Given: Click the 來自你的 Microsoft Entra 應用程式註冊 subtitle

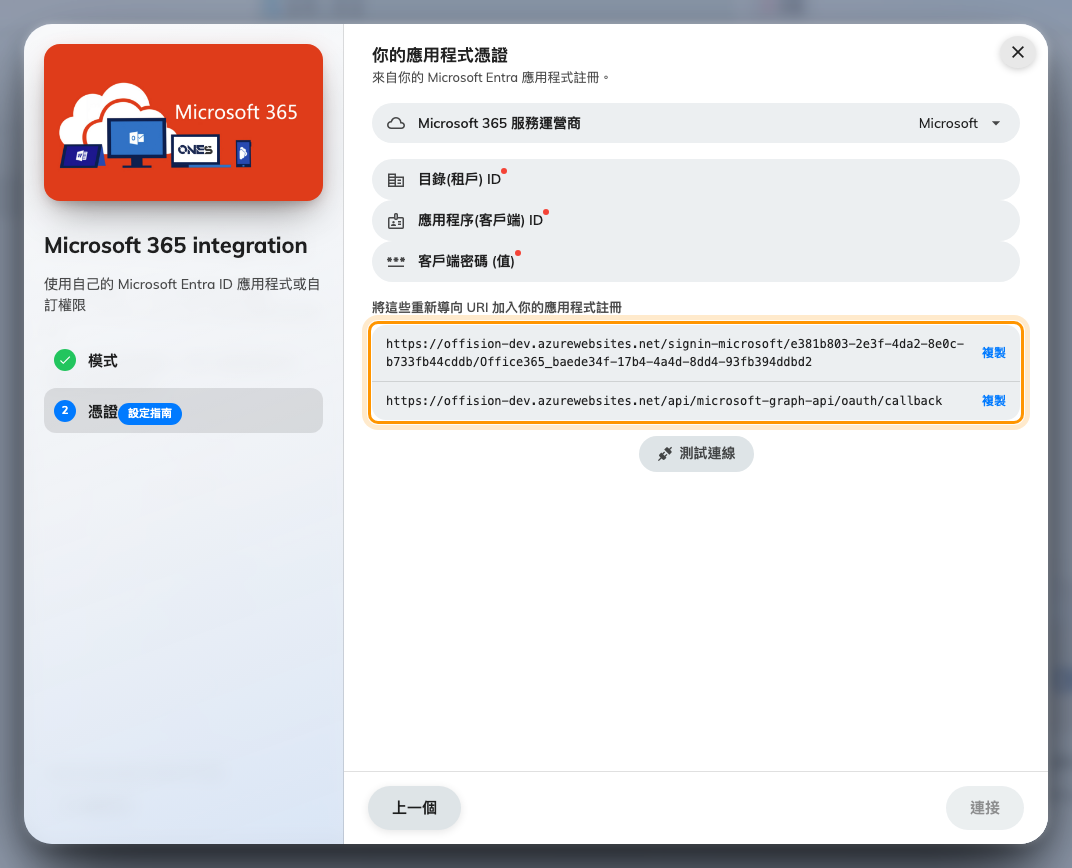Looking at the screenshot, I should tap(490, 78).
